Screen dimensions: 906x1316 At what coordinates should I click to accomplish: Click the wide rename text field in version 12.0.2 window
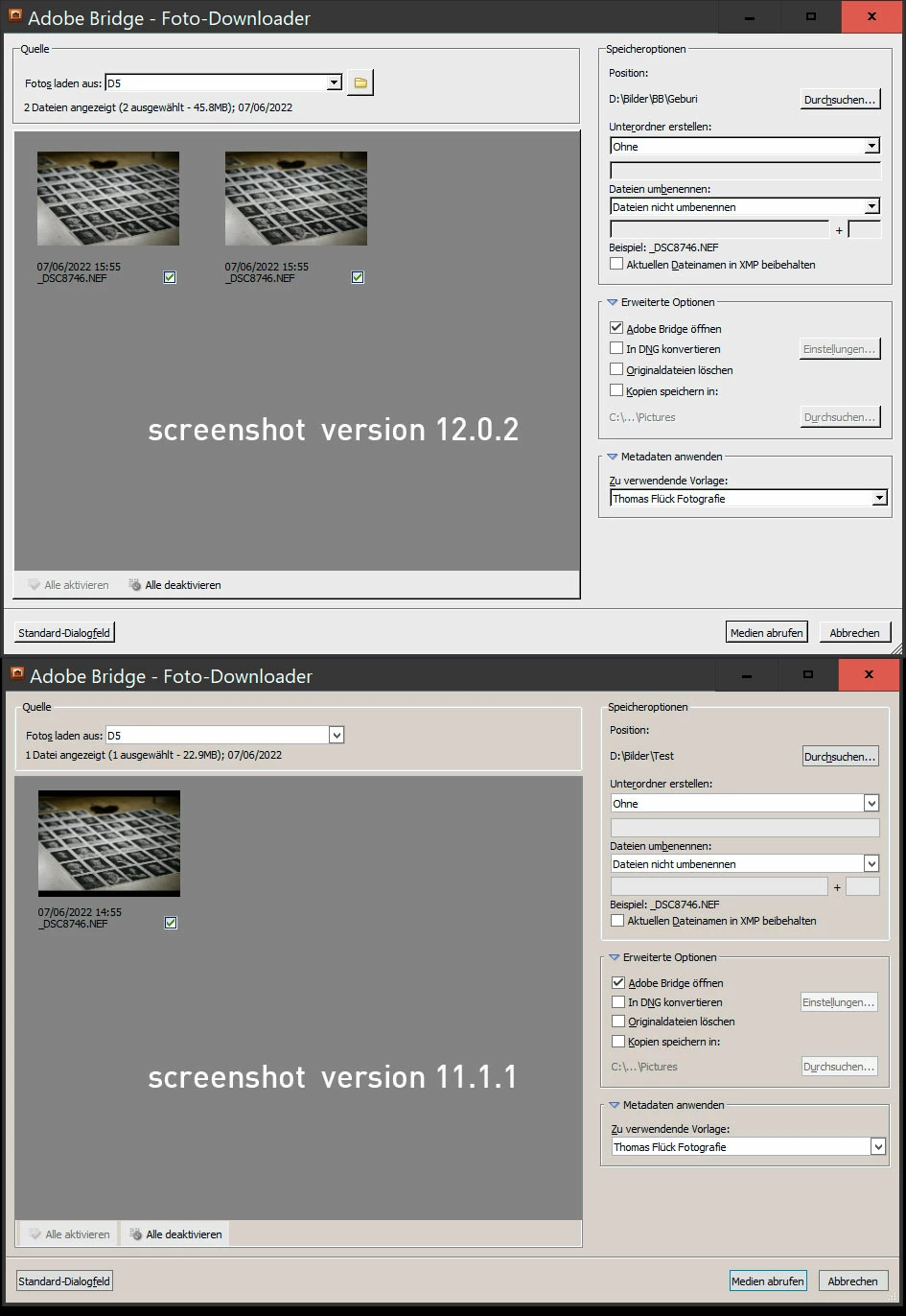[720, 229]
